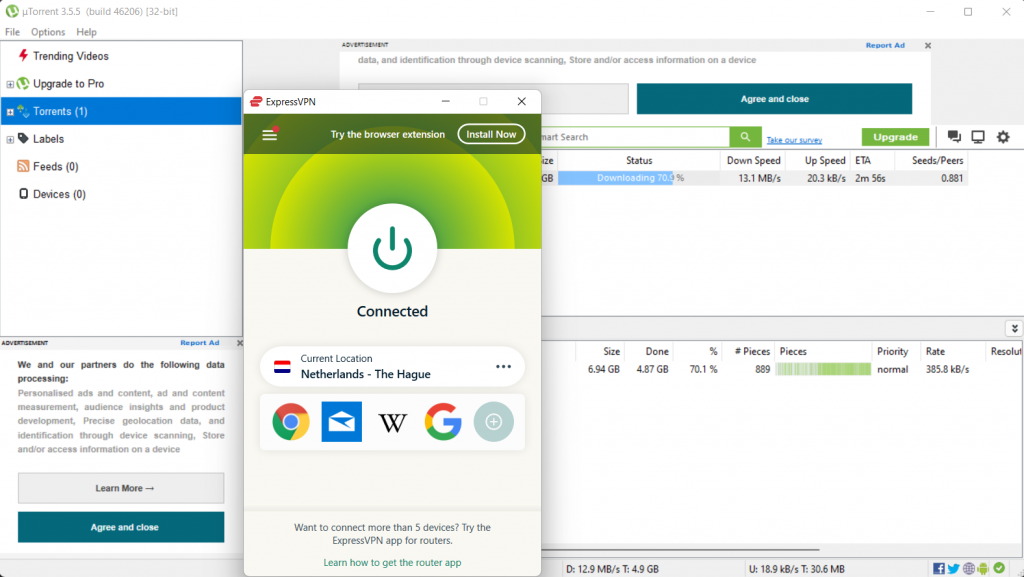Open the ExpressVPN hamburger menu
Image resolution: width=1024 pixels, height=577 pixels.
point(270,134)
